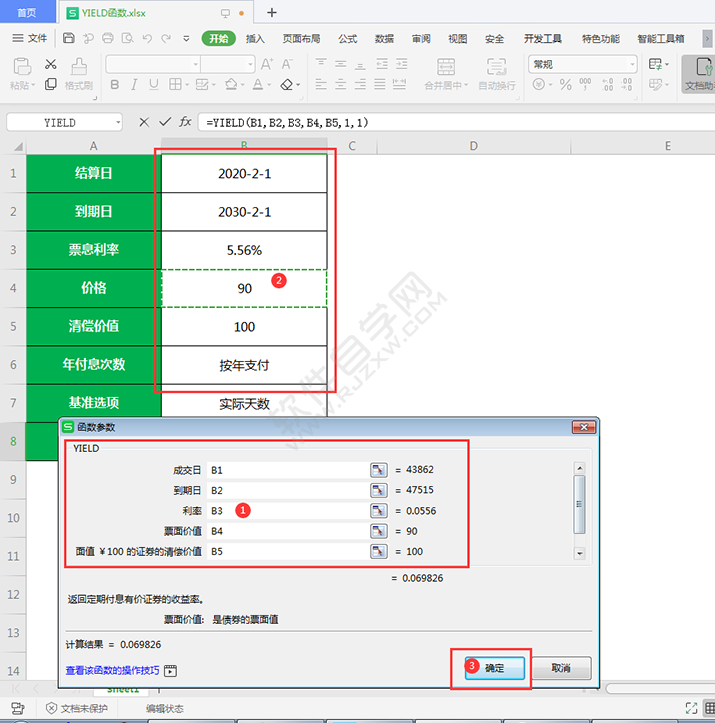The image size is (715, 723).
Task: Click the decrease decimal places icon
Action: tap(626, 84)
